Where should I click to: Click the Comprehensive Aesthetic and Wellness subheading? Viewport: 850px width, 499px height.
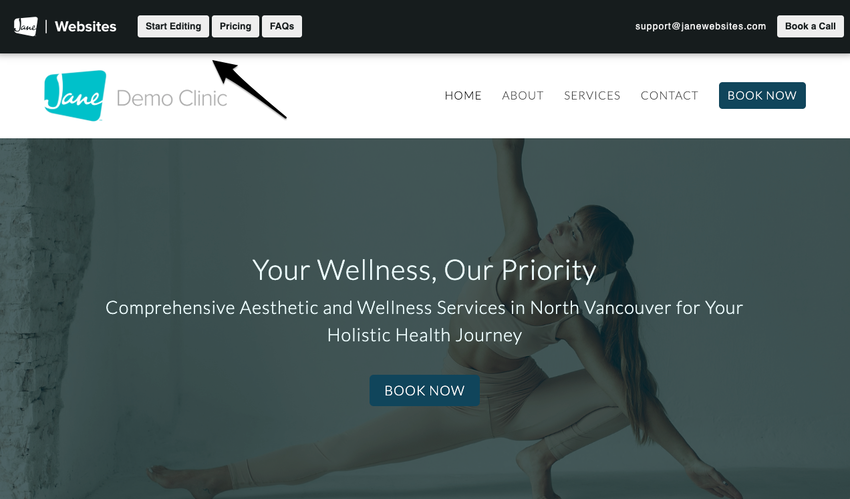[x=424, y=321]
